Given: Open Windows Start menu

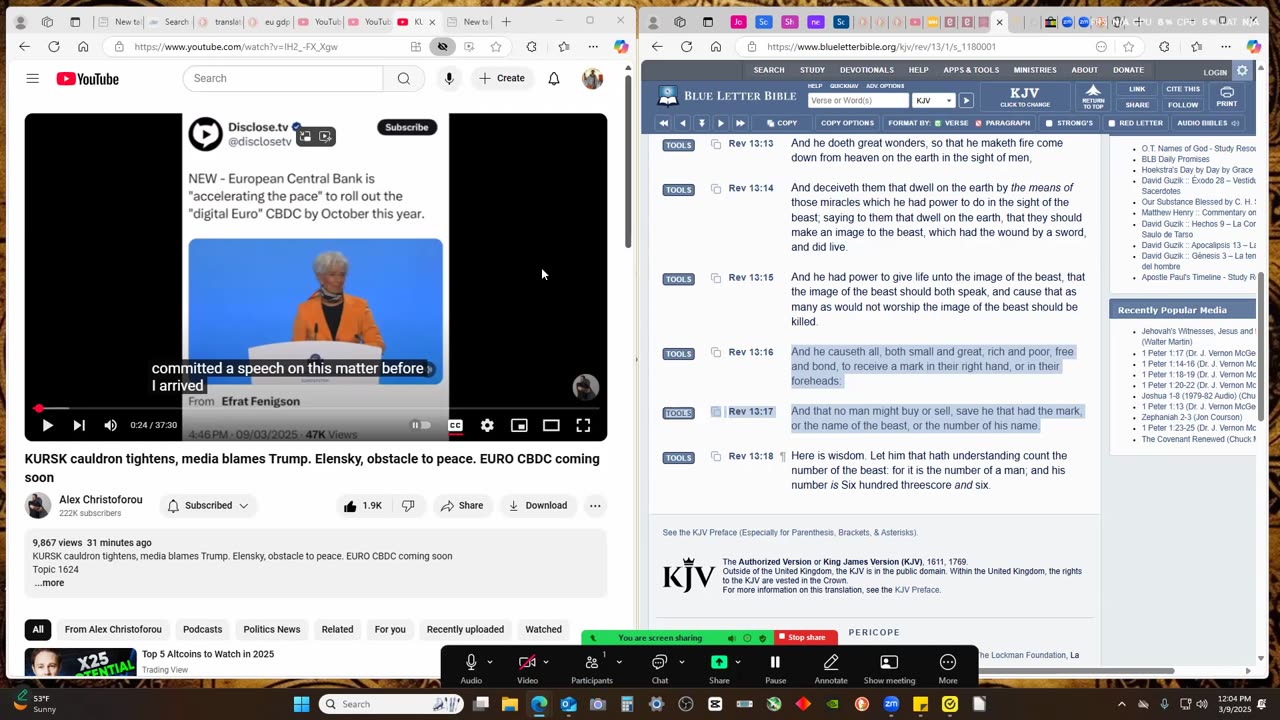Looking at the screenshot, I should coord(301,704).
